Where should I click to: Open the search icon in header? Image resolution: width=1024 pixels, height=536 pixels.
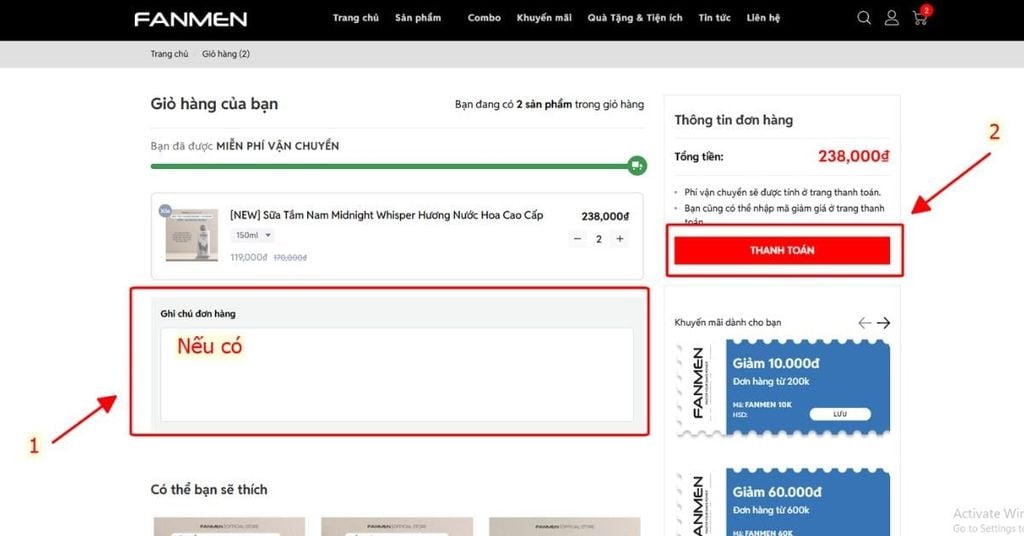[864, 18]
